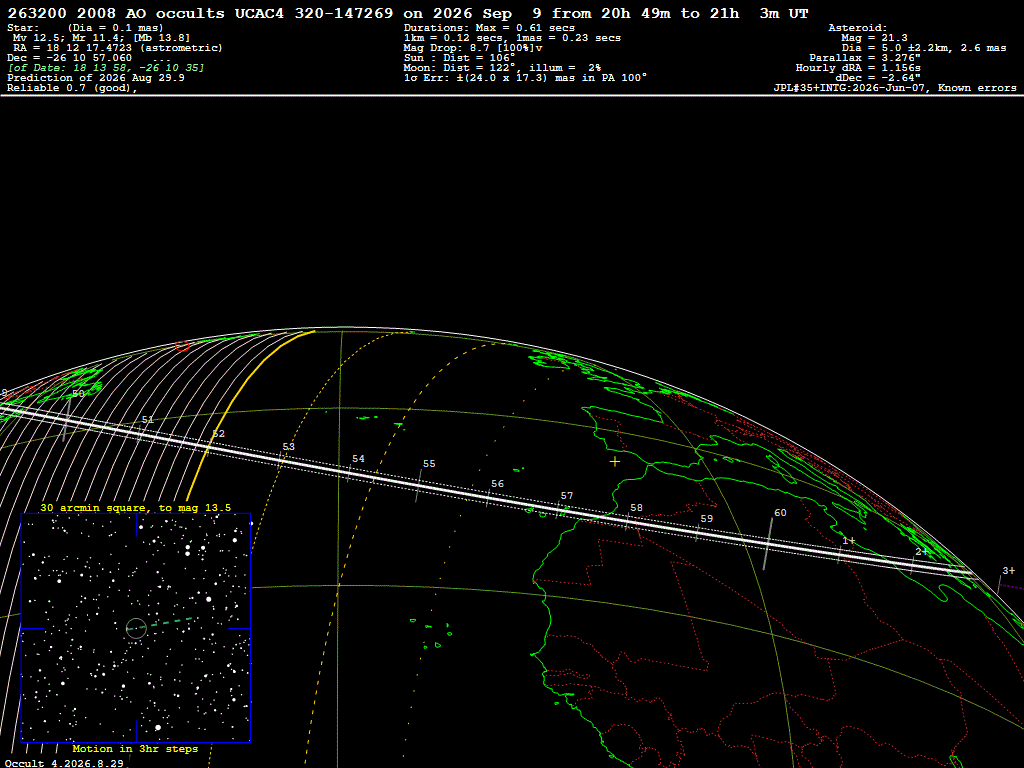Click the title line '263200 2008 AO occults'
Viewport: 1024px width, 768px height.
coord(116,13)
